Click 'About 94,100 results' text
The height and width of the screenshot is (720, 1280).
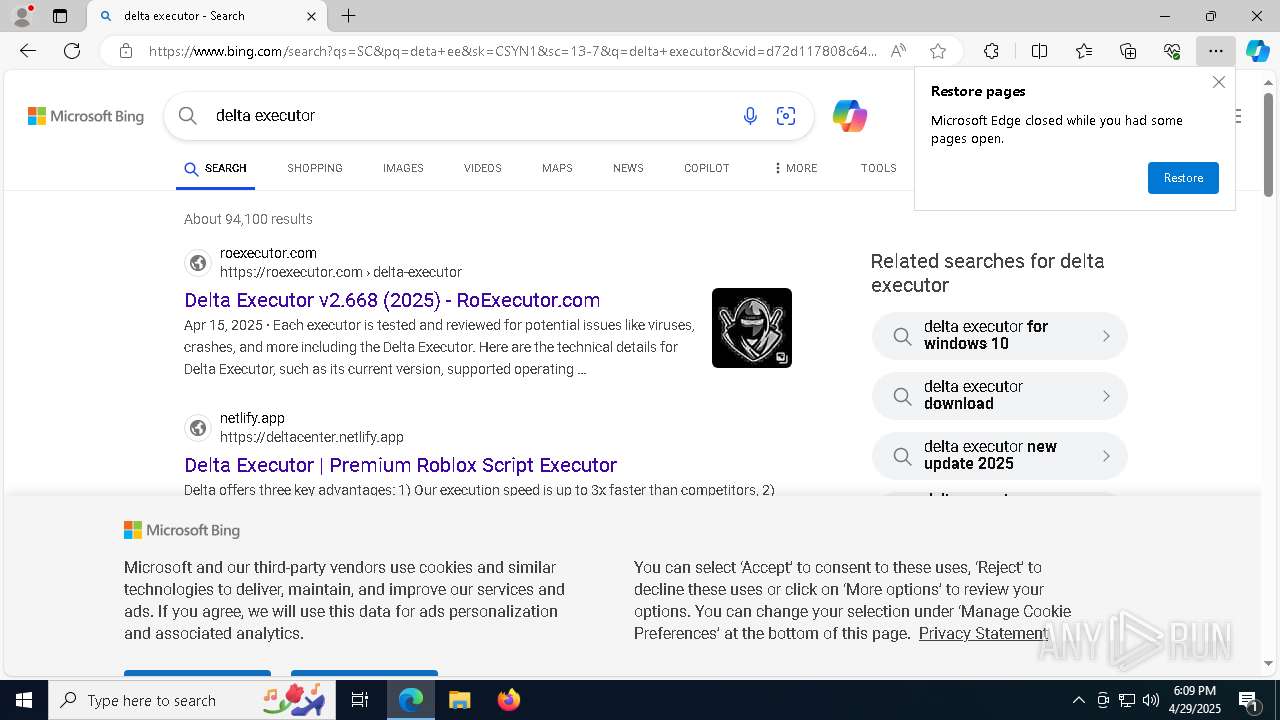(x=248, y=219)
